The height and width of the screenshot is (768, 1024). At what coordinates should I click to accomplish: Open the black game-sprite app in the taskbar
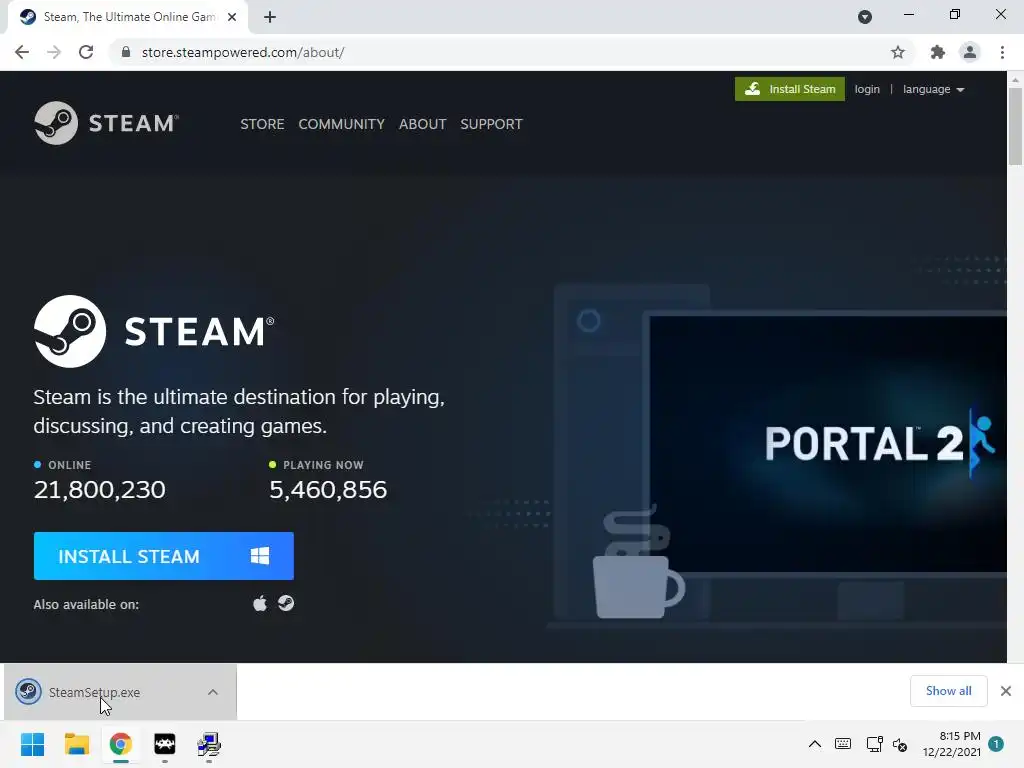coord(165,744)
